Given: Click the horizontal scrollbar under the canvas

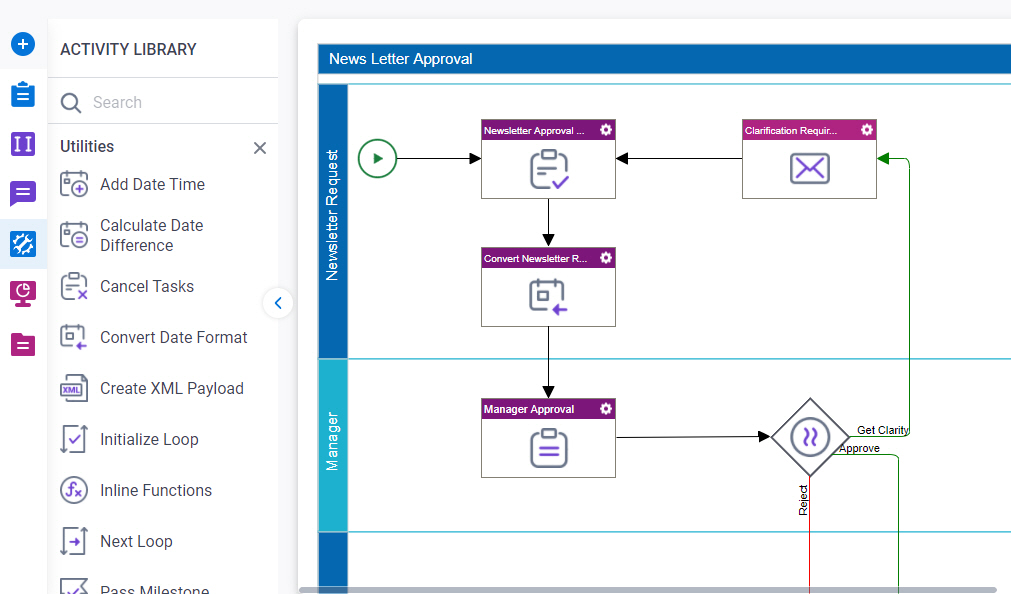Looking at the screenshot, I should pyautogui.click(x=648, y=589).
